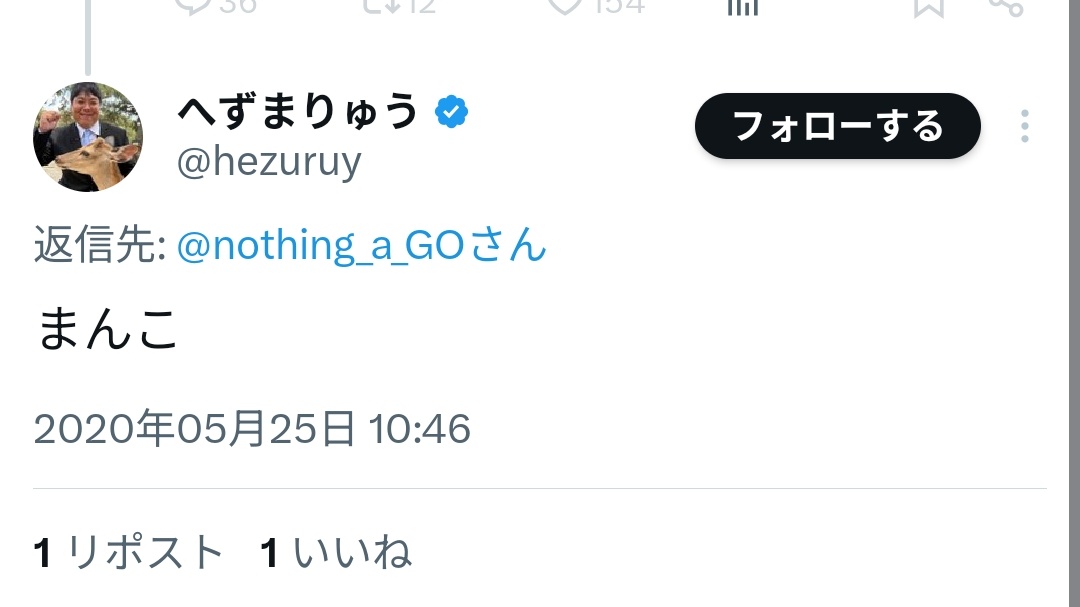Viewport: 1080px width, 607px height.
Task: Click the blue verified badge
Action: click(x=452, y=112)
